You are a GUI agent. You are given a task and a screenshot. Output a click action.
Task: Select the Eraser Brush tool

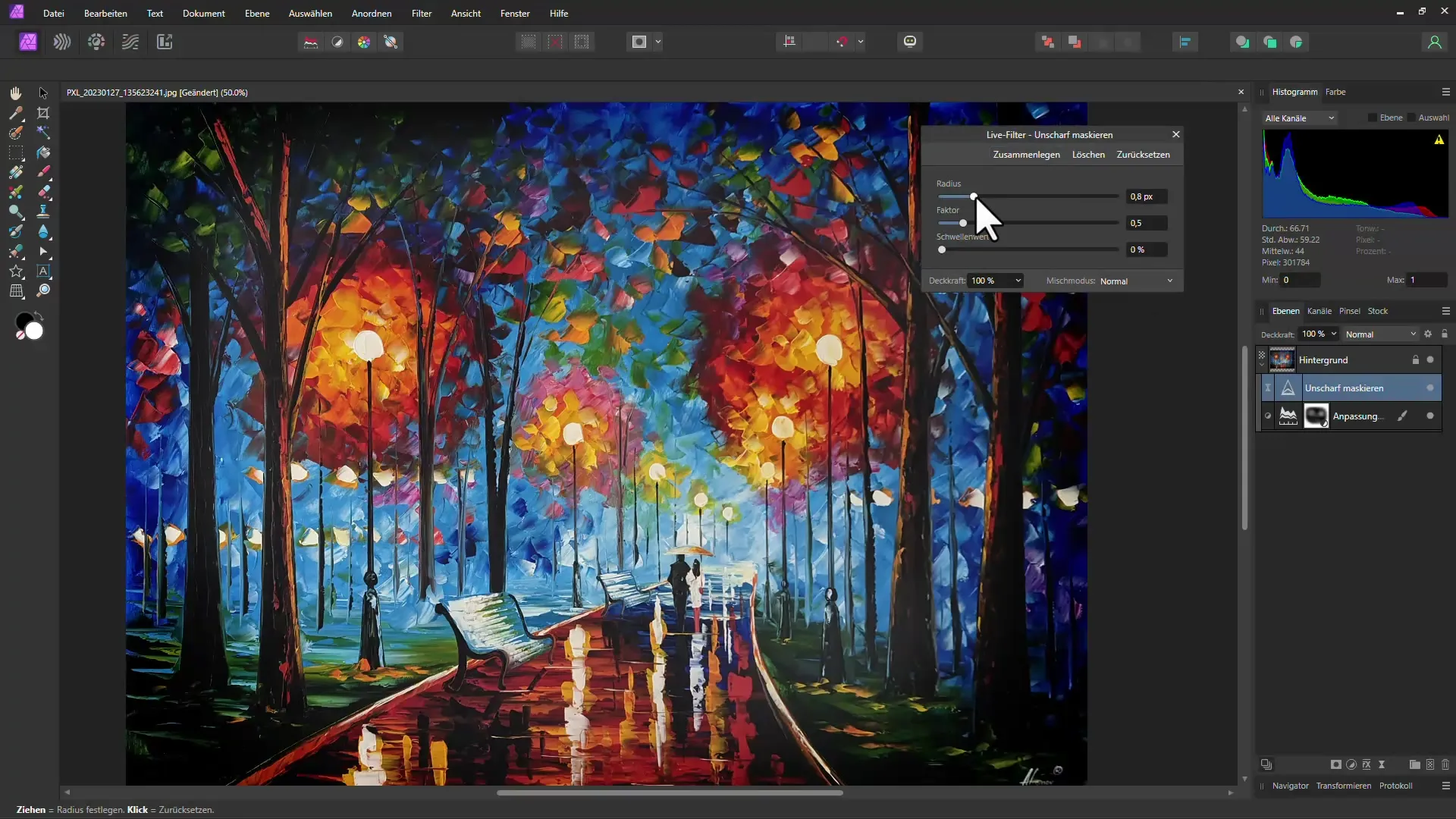pyautogui.click(x=43, y=192)
